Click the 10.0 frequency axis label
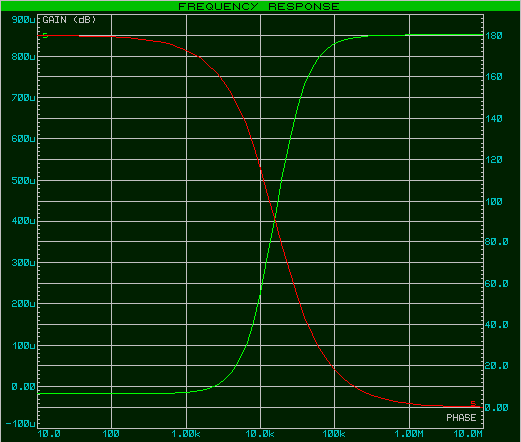The image size is (521, 442). coord(49,434)
